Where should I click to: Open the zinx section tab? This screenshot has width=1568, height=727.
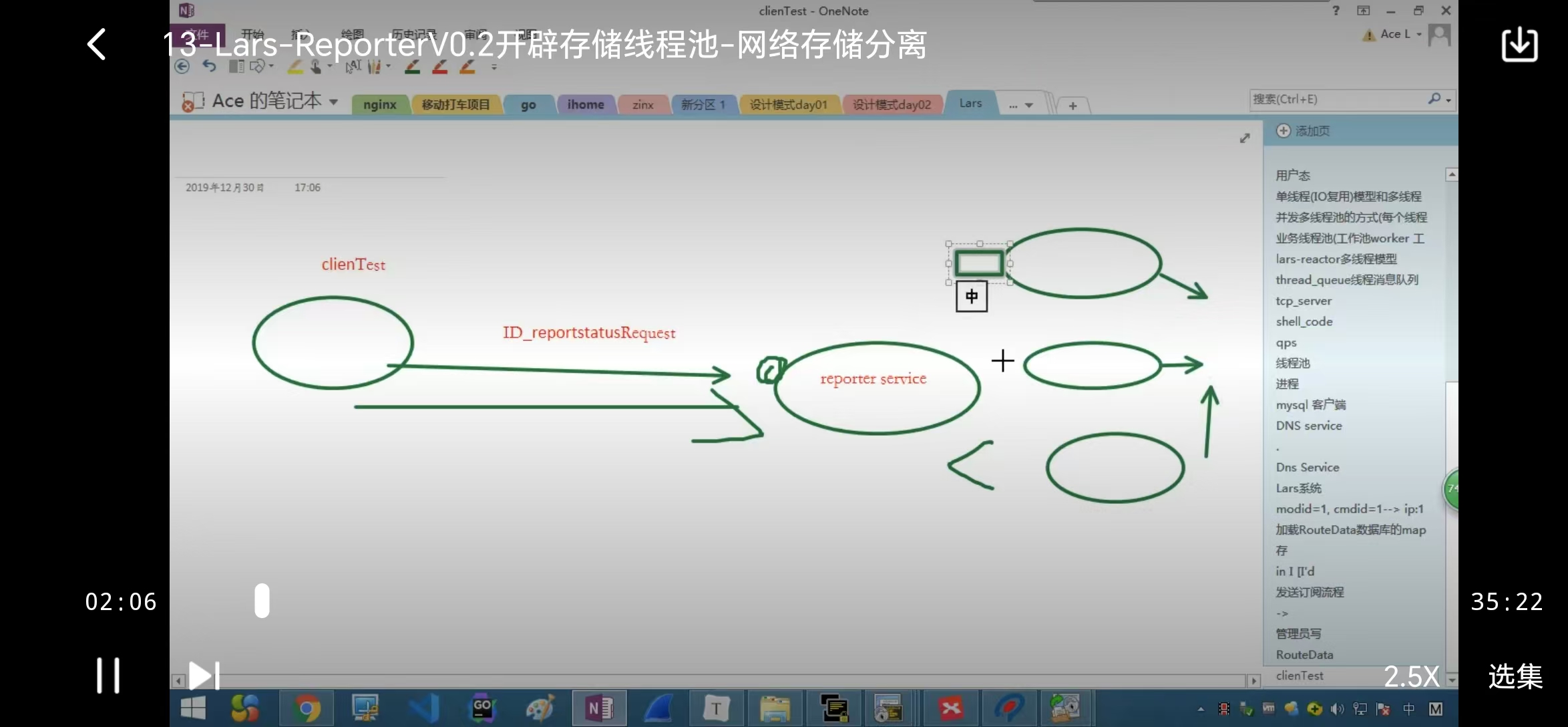642,105
